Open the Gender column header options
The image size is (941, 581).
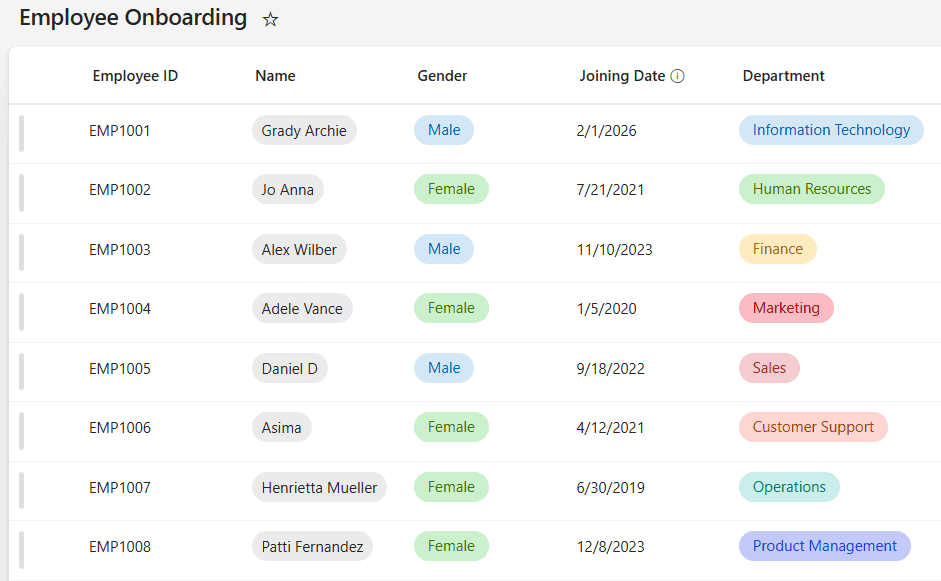tap(442, 76)
